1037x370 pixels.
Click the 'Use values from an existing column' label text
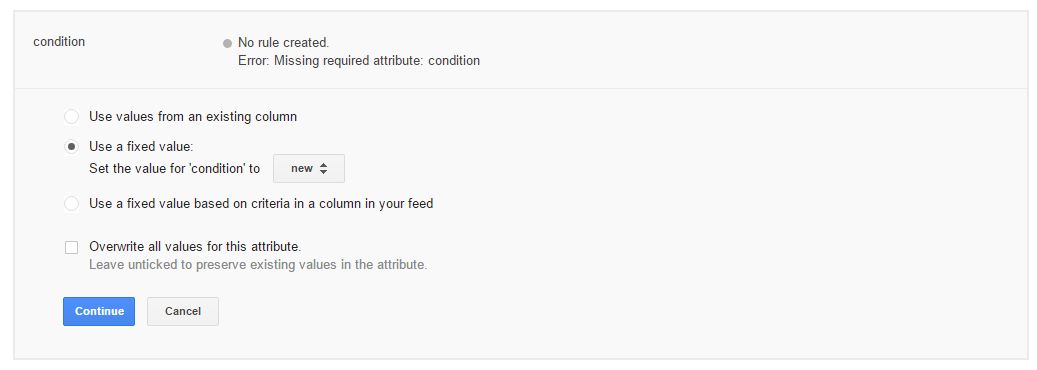(193, 117)
